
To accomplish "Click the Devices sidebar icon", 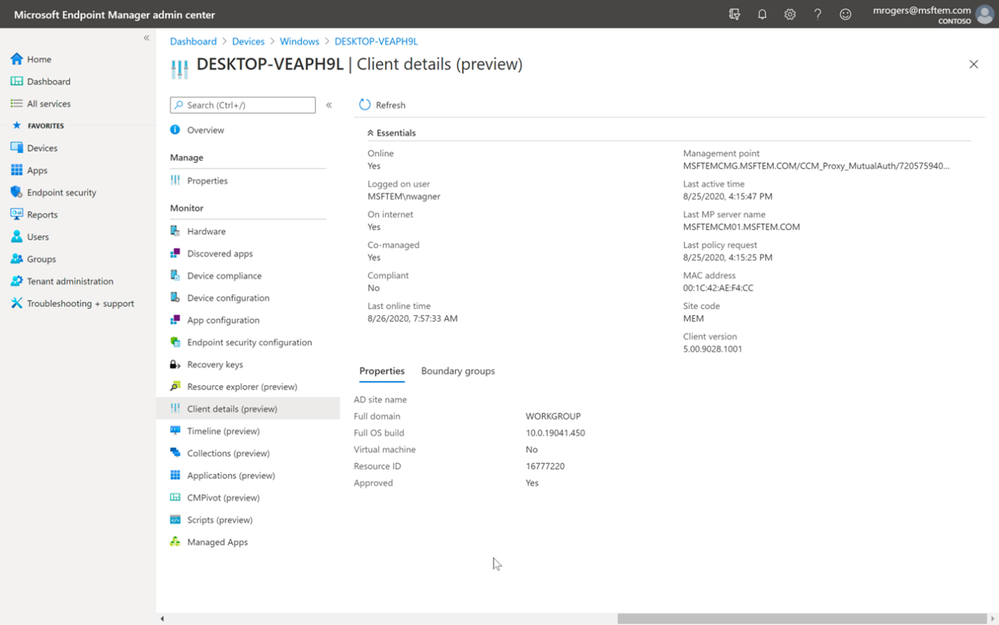I will click(17, 147).
